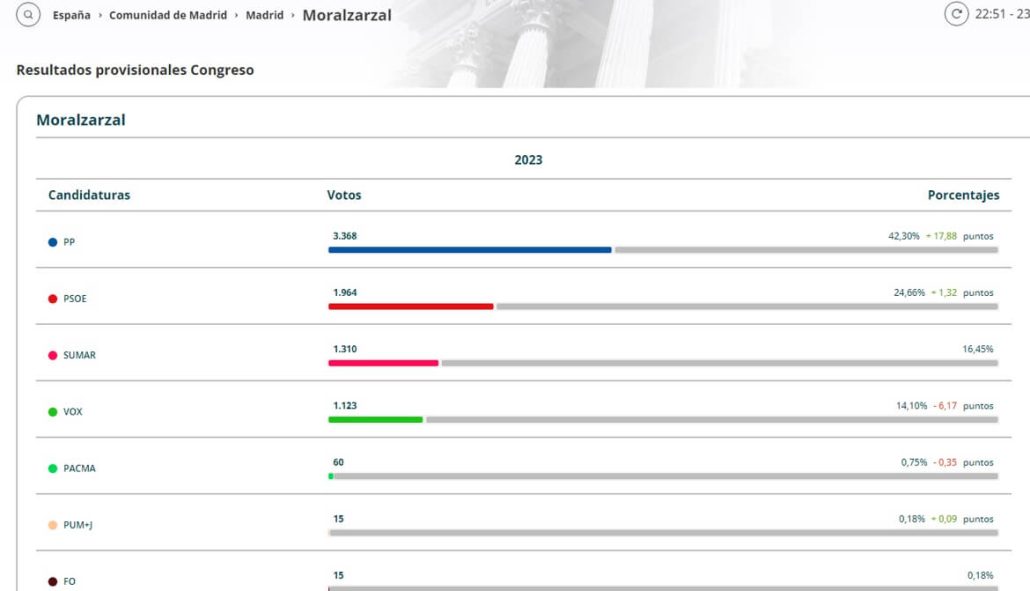Click the refresh results icon

pyautogui.click(x=956, y=14)
